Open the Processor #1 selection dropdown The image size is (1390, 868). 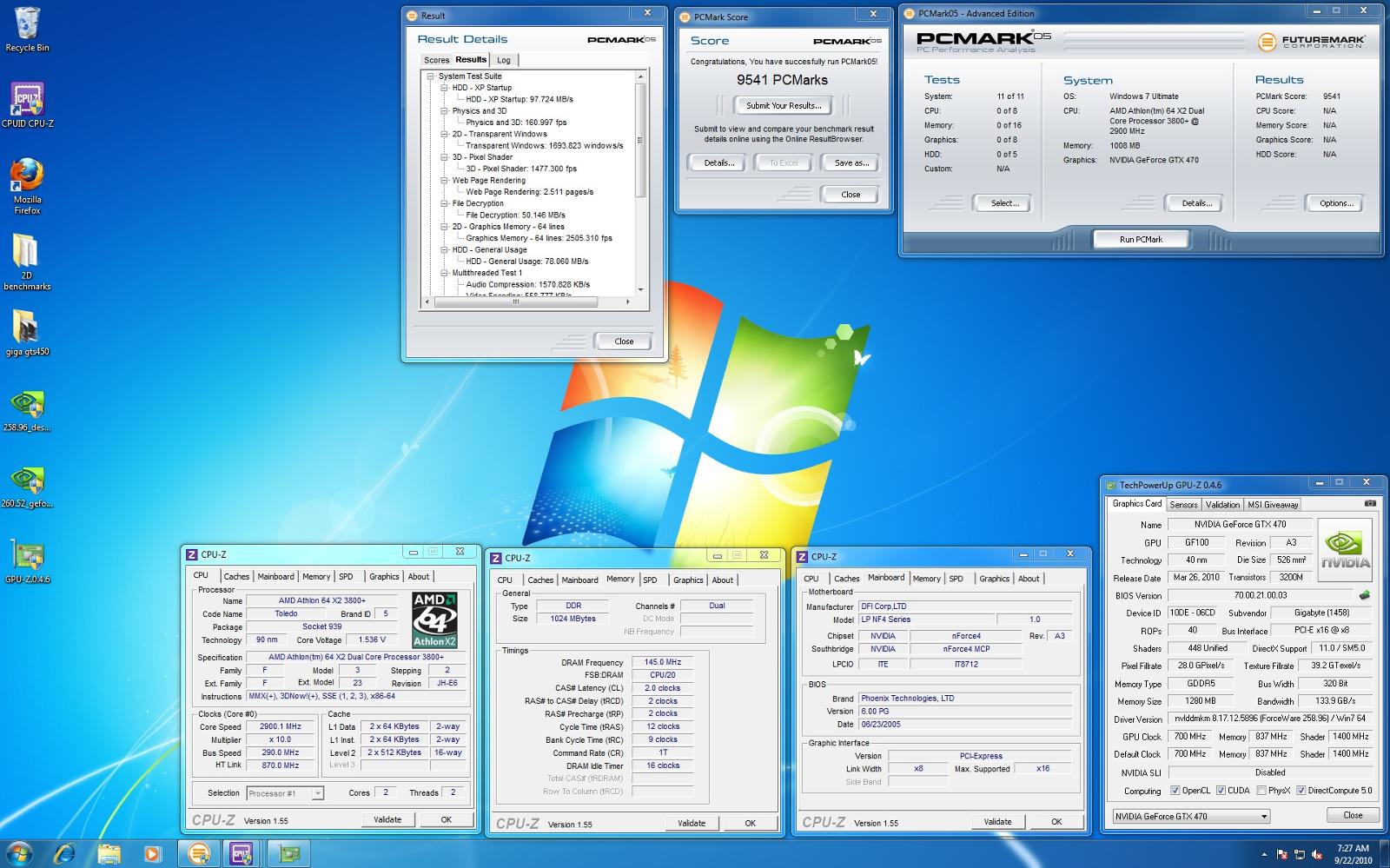[285, 793]
